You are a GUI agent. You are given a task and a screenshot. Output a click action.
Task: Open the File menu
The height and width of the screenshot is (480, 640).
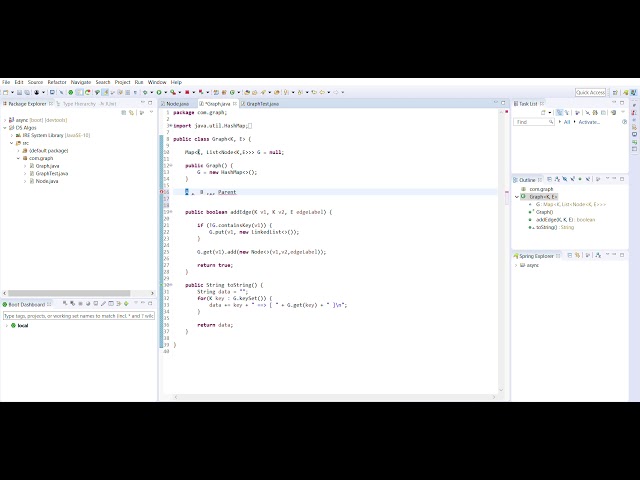pyautogui.click(x=6, y=82)
